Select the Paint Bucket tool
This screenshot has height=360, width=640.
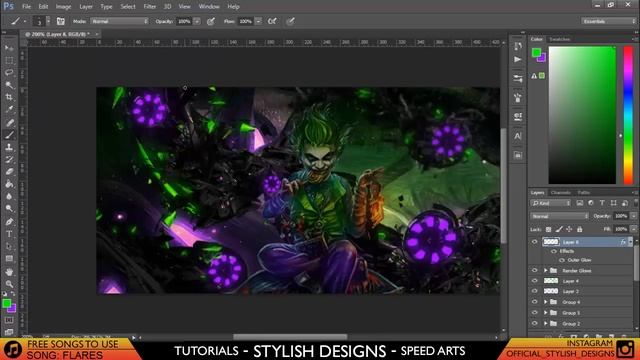click(9, 184)
